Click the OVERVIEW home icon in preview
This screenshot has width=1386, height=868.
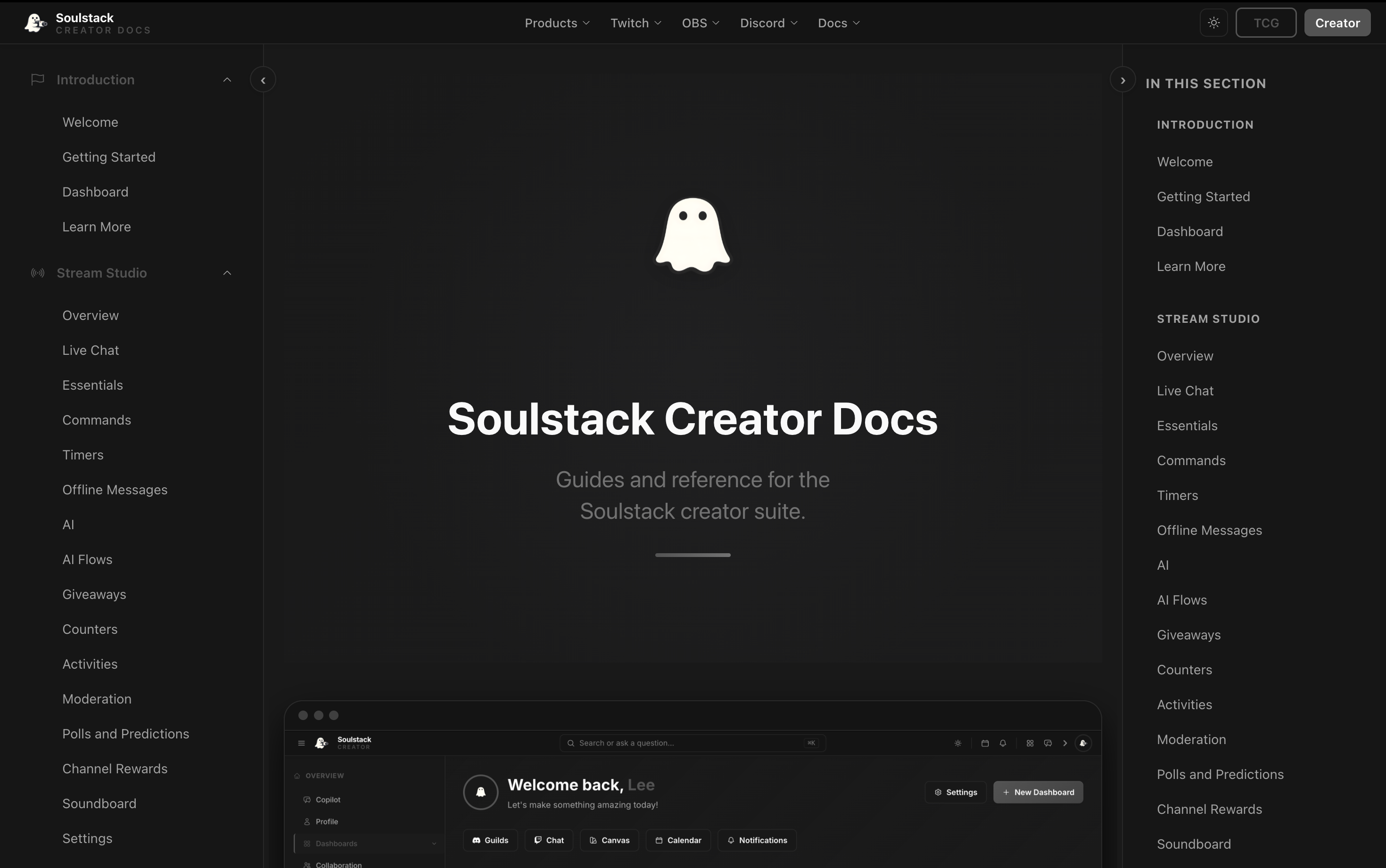point(297,776)
